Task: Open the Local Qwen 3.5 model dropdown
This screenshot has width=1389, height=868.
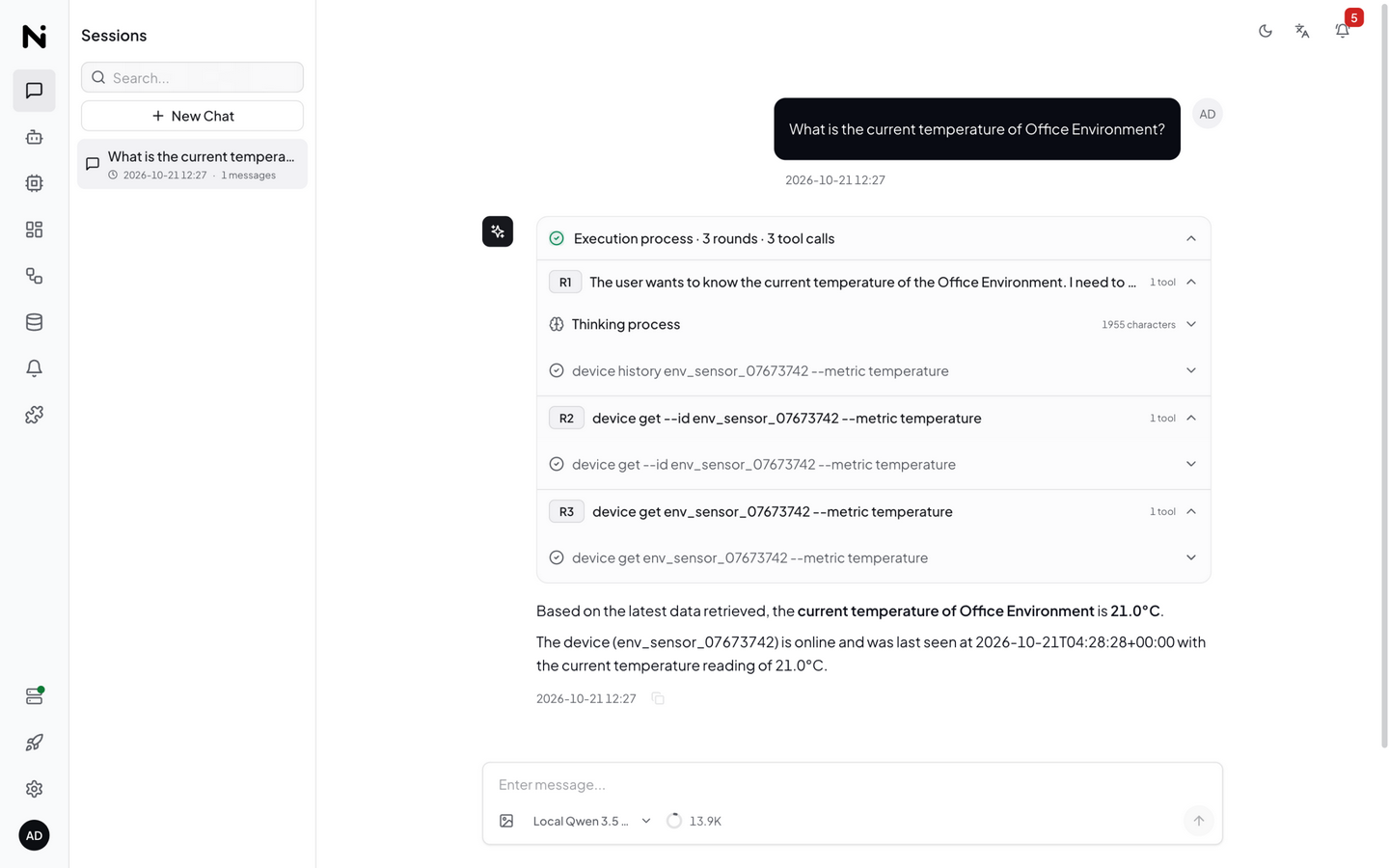Action: (591, 821)
